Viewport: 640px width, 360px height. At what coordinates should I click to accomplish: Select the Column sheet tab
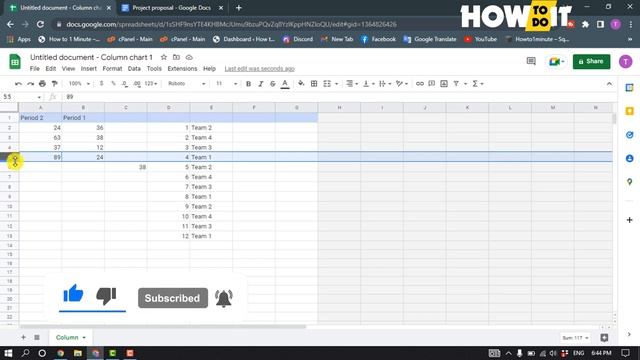(70, 338)
